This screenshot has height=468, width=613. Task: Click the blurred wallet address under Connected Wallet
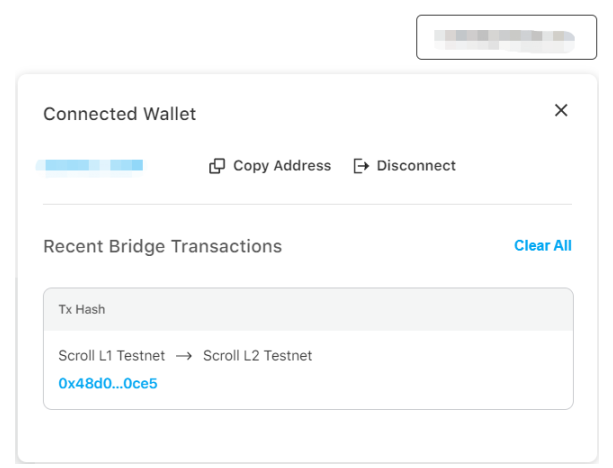(x=90, y=166)
